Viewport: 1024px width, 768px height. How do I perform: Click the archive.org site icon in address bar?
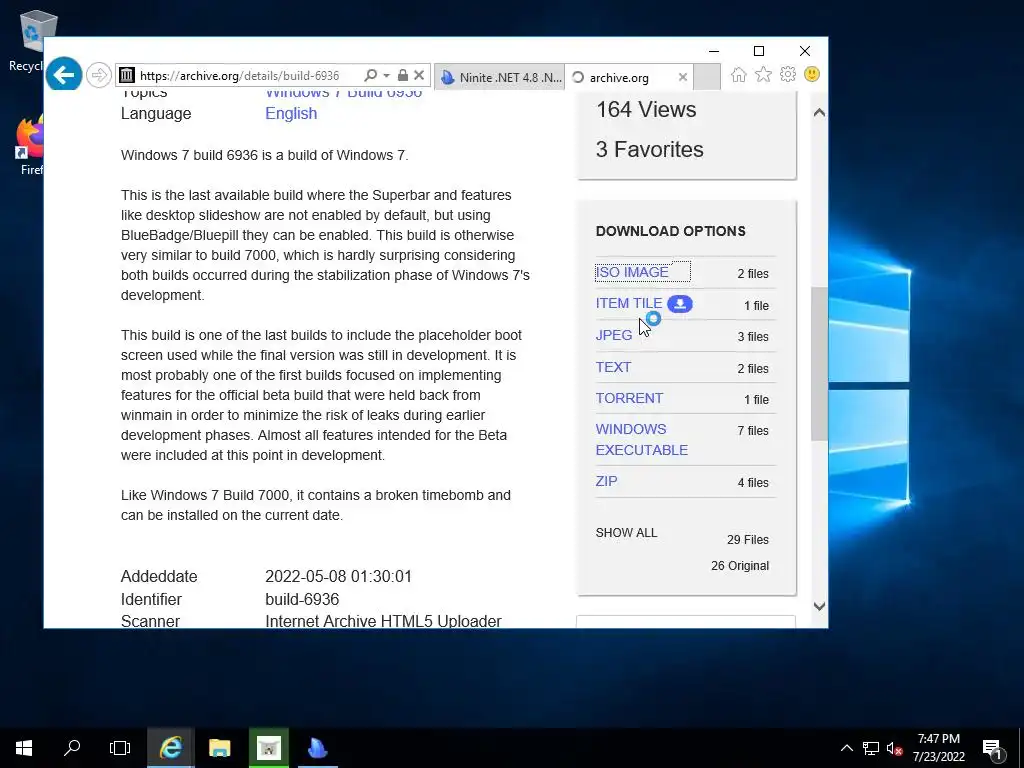(x=127, y=76)
